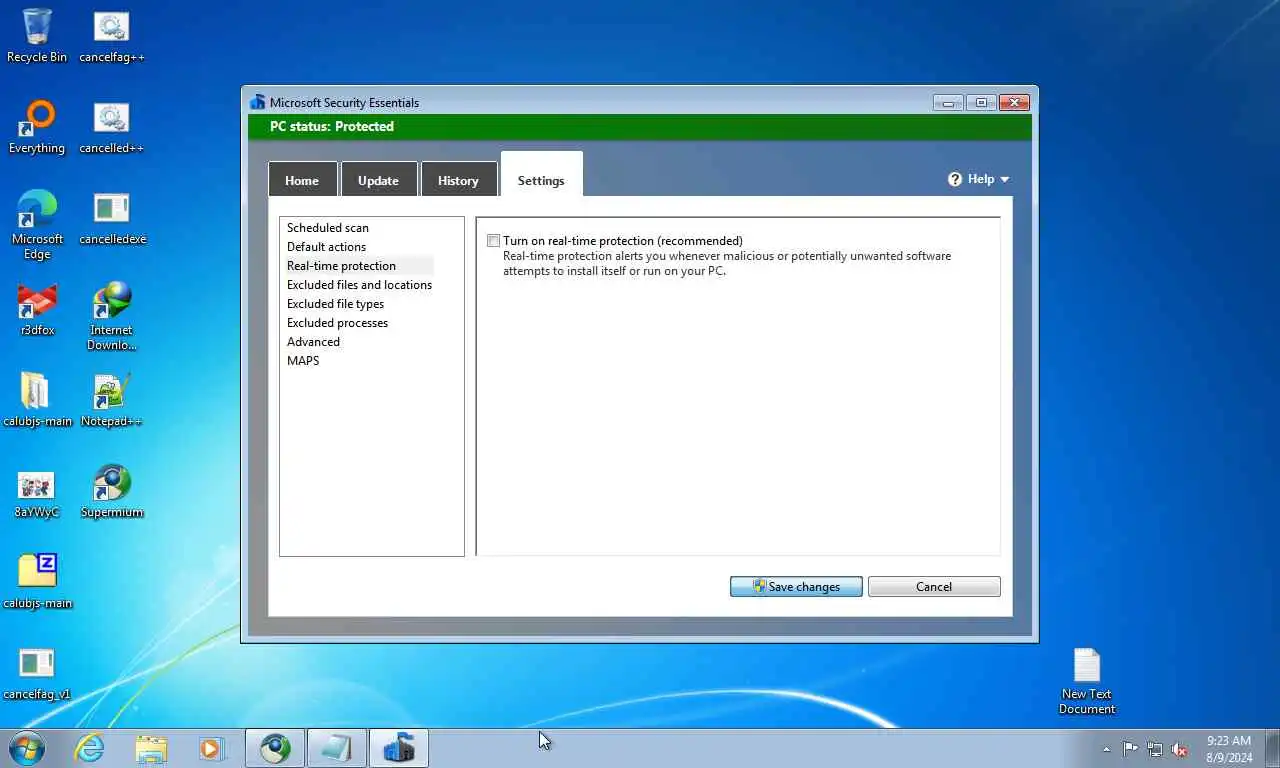
Task: Select Excluded files and locations
Action: [359, 285]
